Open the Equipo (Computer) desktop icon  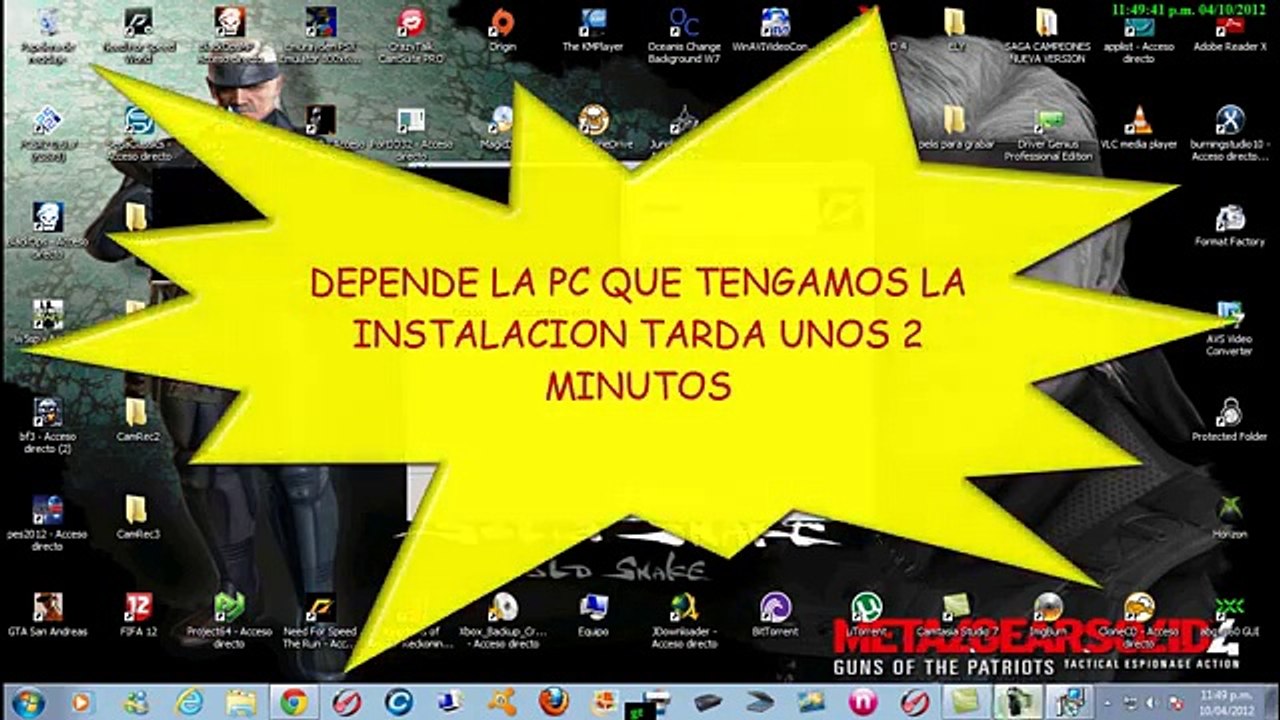(x=593, y=615)
